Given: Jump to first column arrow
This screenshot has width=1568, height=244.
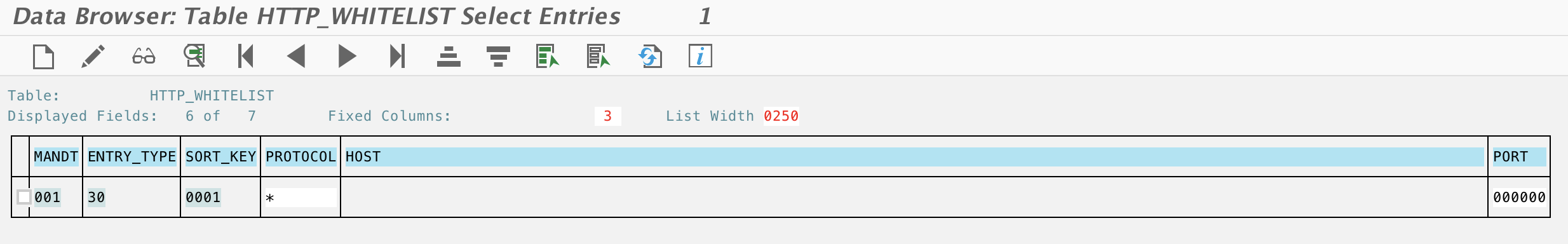Looking at the screenshot, I should coord(246,56).
